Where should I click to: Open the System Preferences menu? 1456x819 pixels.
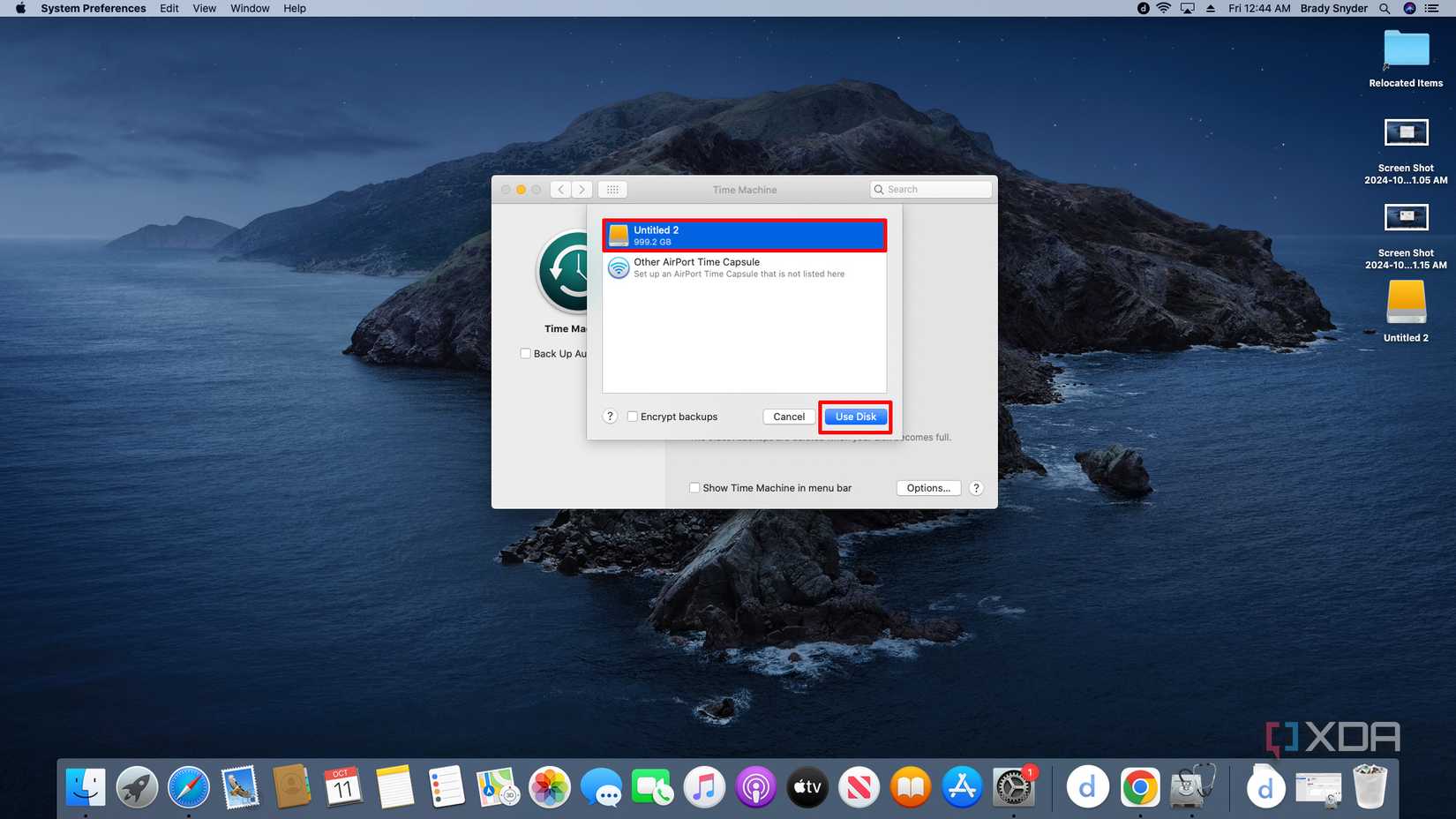pyautogui.click(x=94, y=8)
